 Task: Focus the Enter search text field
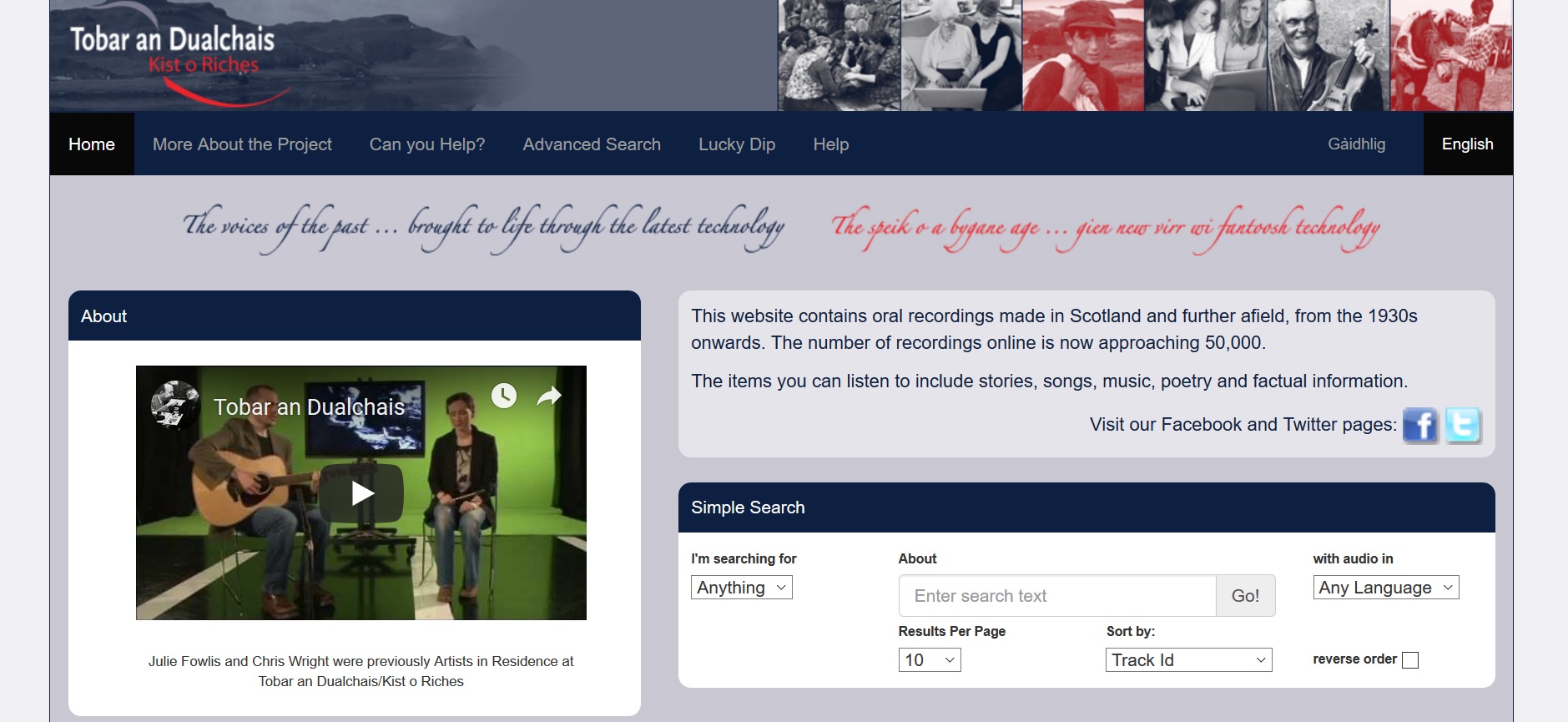[1057, 596]
